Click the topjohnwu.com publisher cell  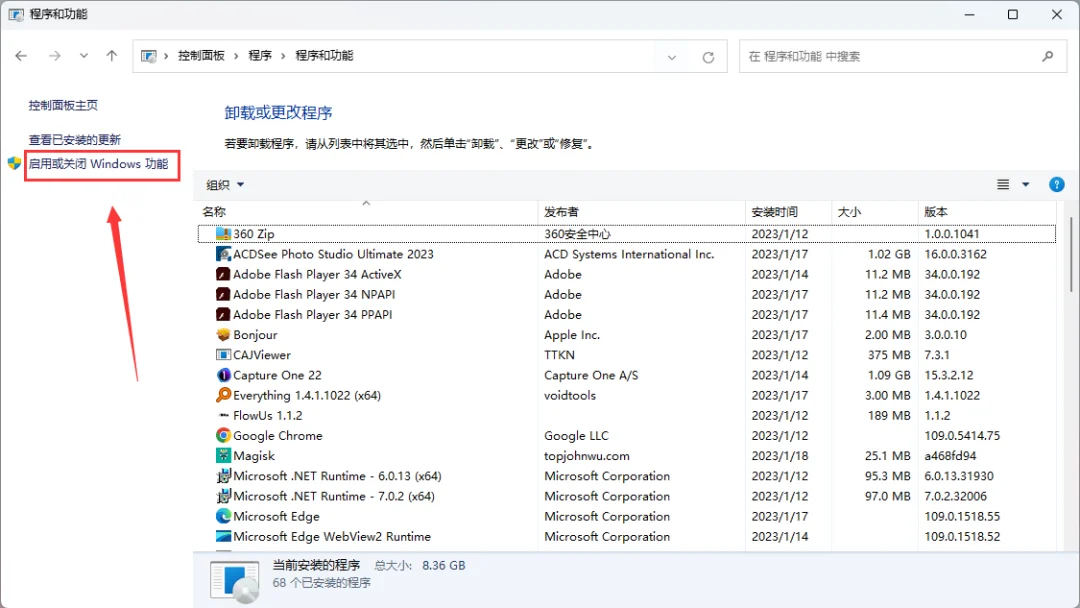tap(587, 456)
